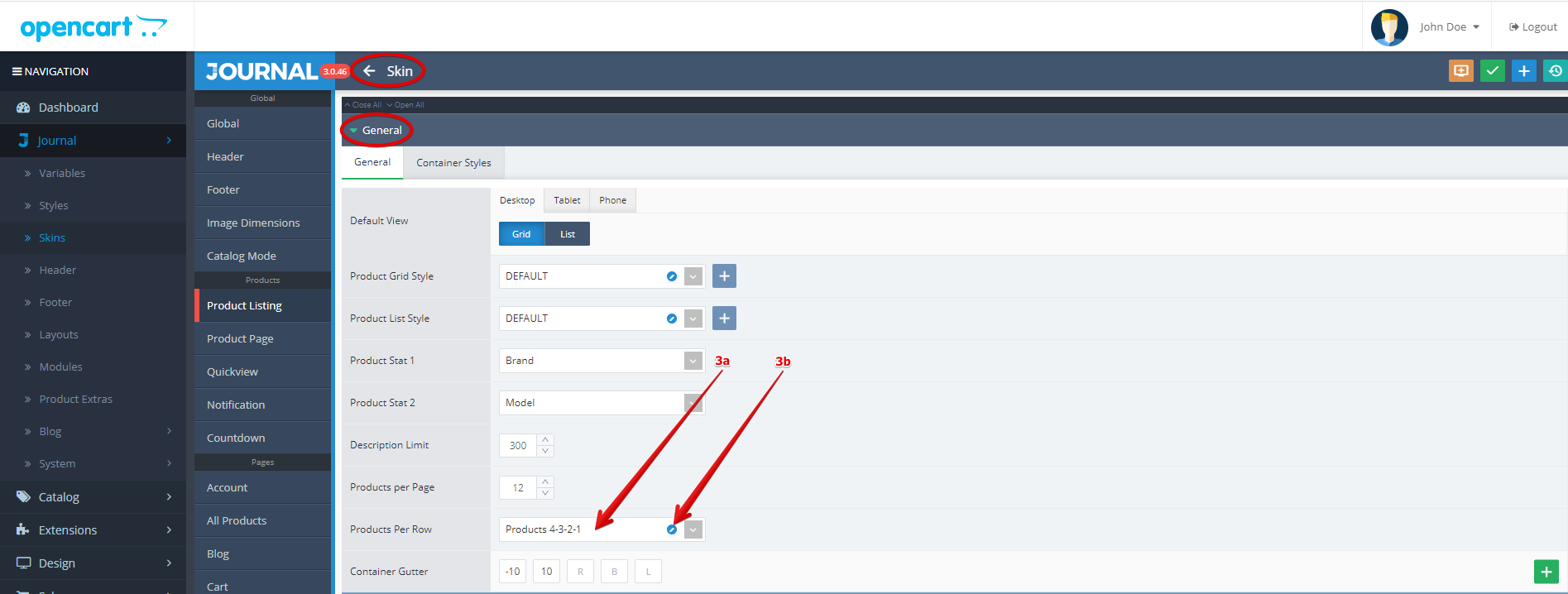Click the Description Limit 300 input field

click(518, 445)
